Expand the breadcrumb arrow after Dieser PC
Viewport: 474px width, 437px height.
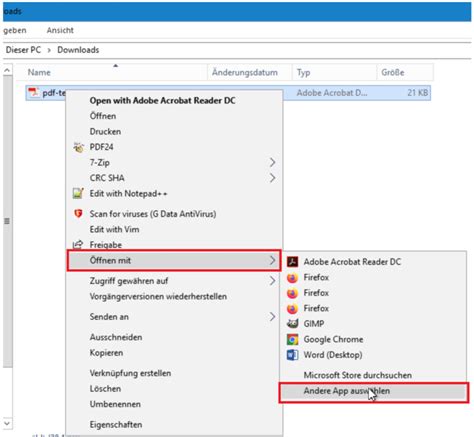coord(49,50)
